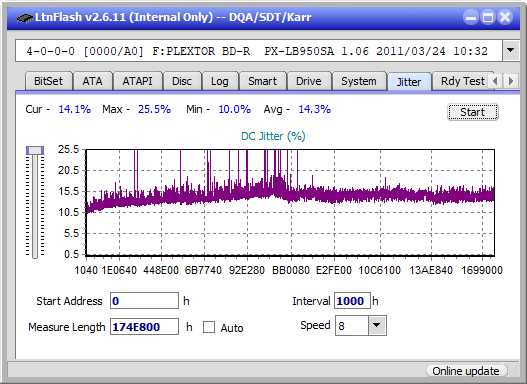Open the Drive tab

tap(309, 81)
